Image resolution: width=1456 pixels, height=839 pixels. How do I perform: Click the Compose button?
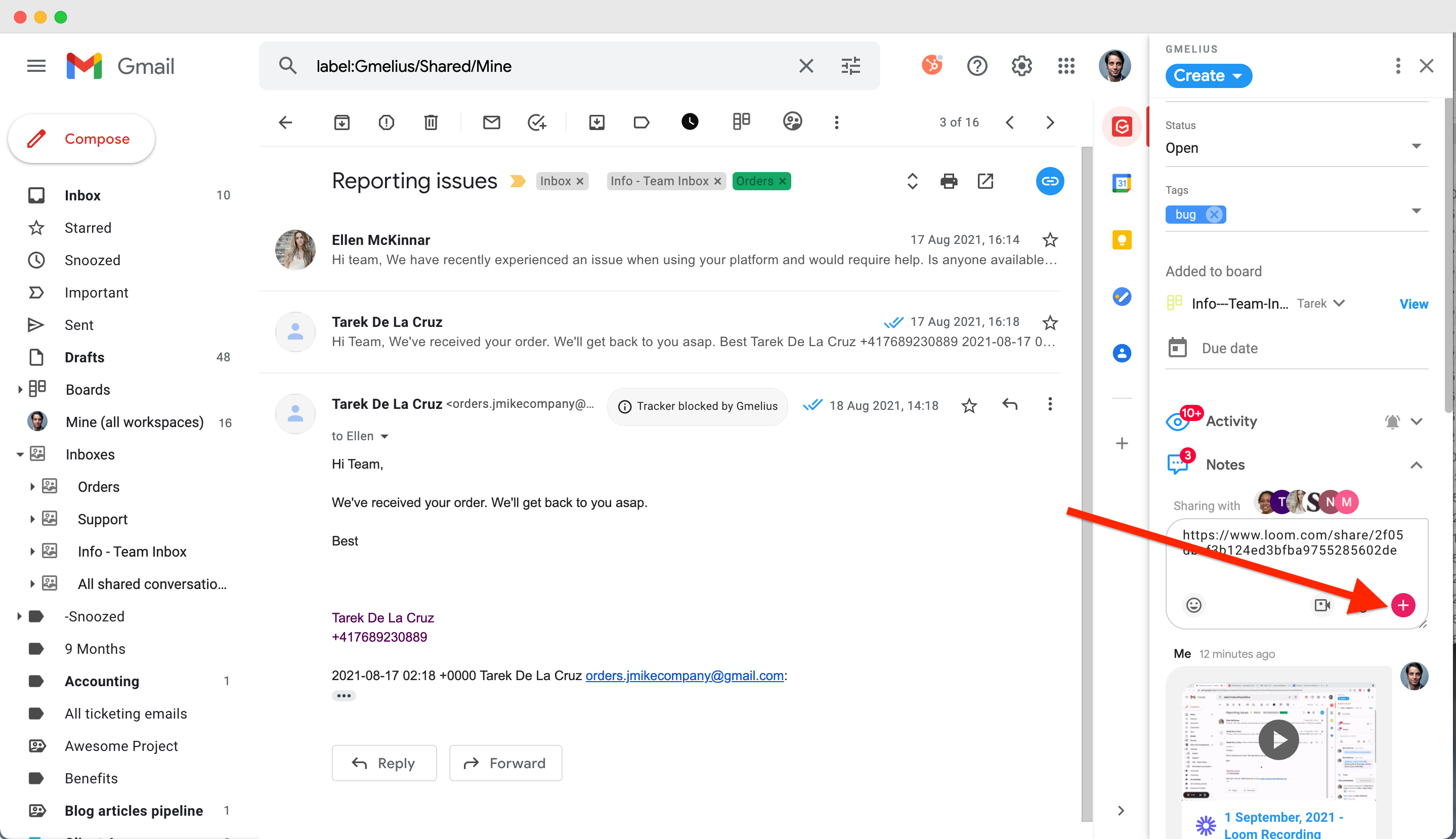[x=81, y=139]
